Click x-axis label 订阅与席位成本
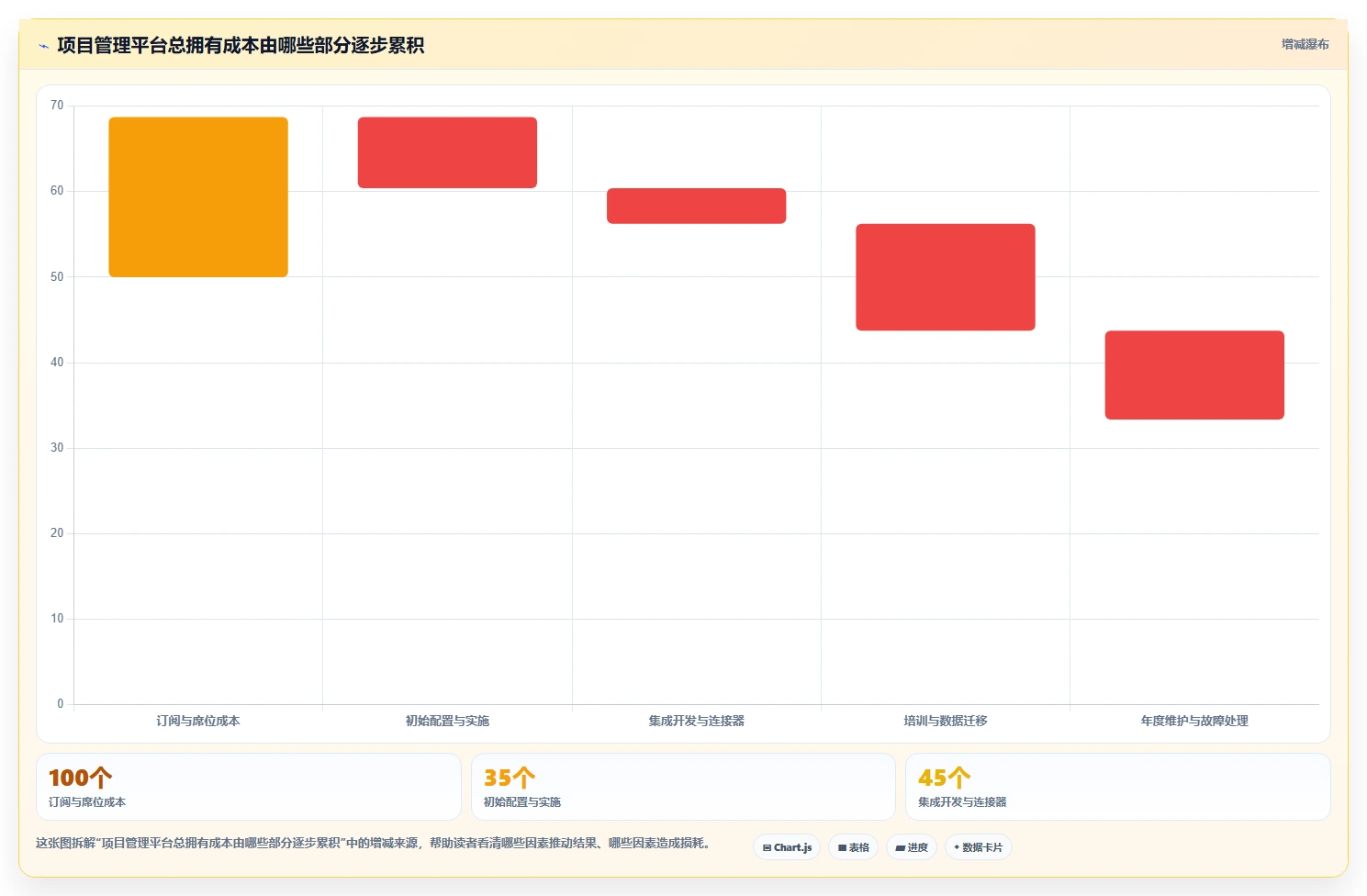 198,721
